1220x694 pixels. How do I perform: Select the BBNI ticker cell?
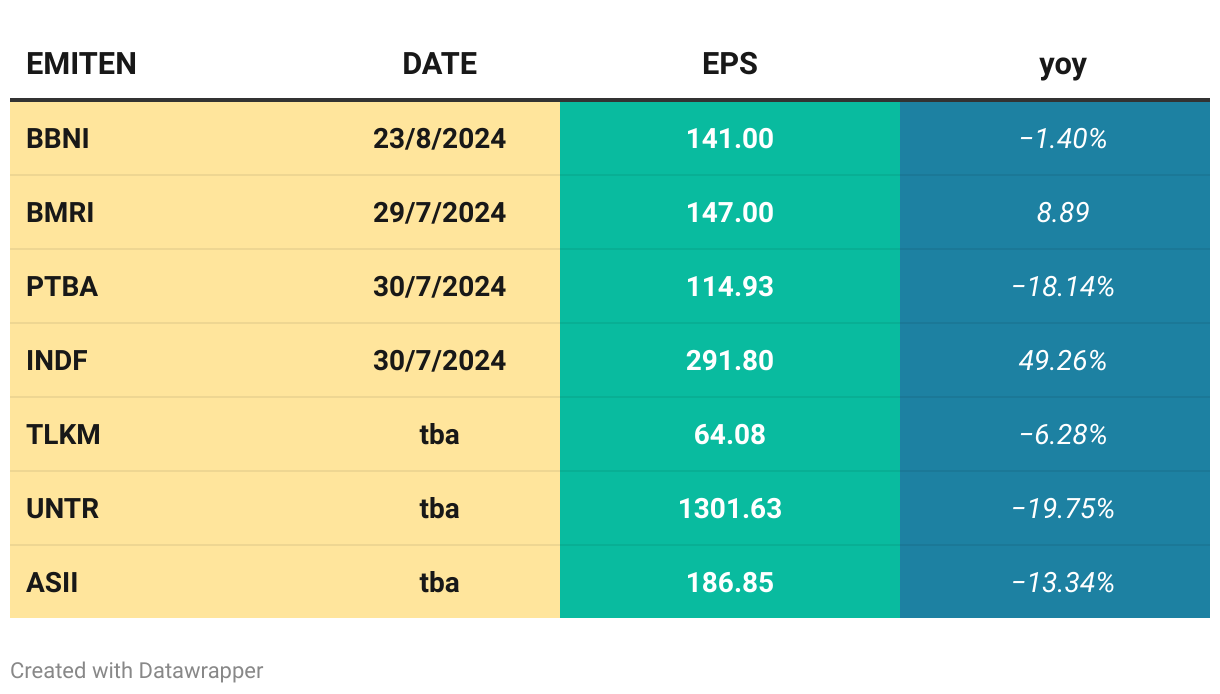tap(58, 138)
